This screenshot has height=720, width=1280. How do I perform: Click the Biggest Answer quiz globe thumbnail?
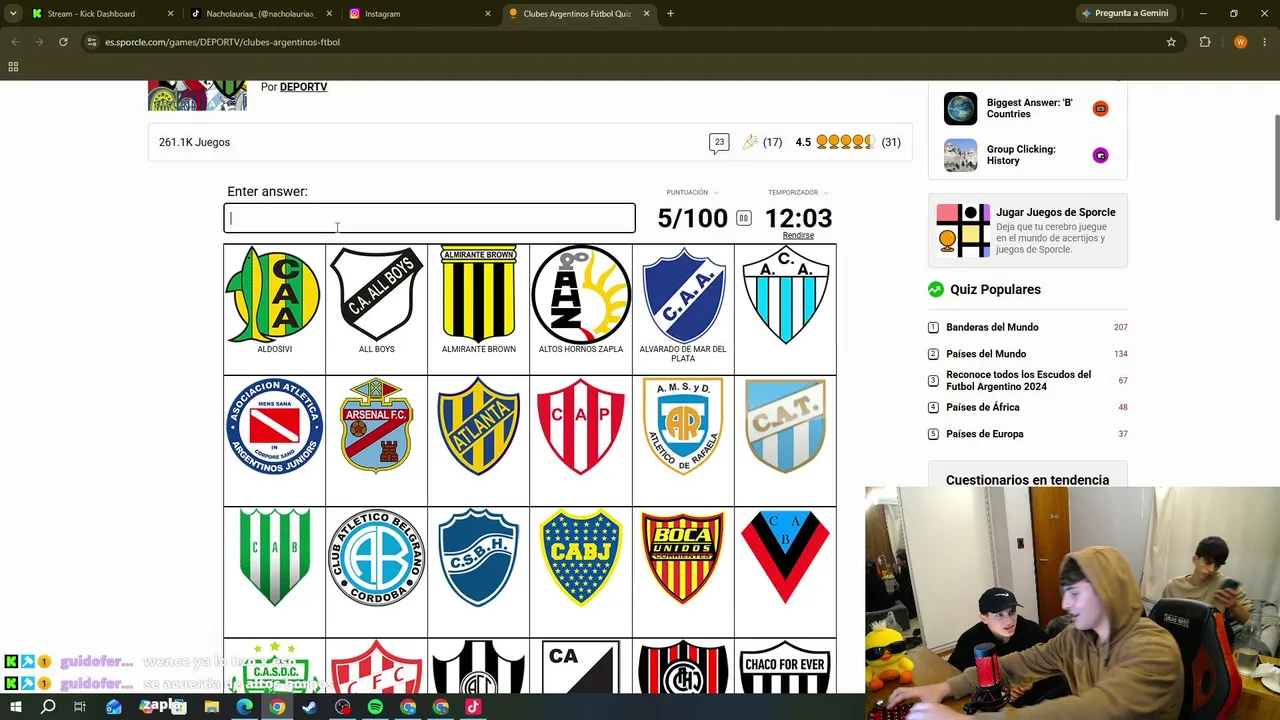click(961, 108)
